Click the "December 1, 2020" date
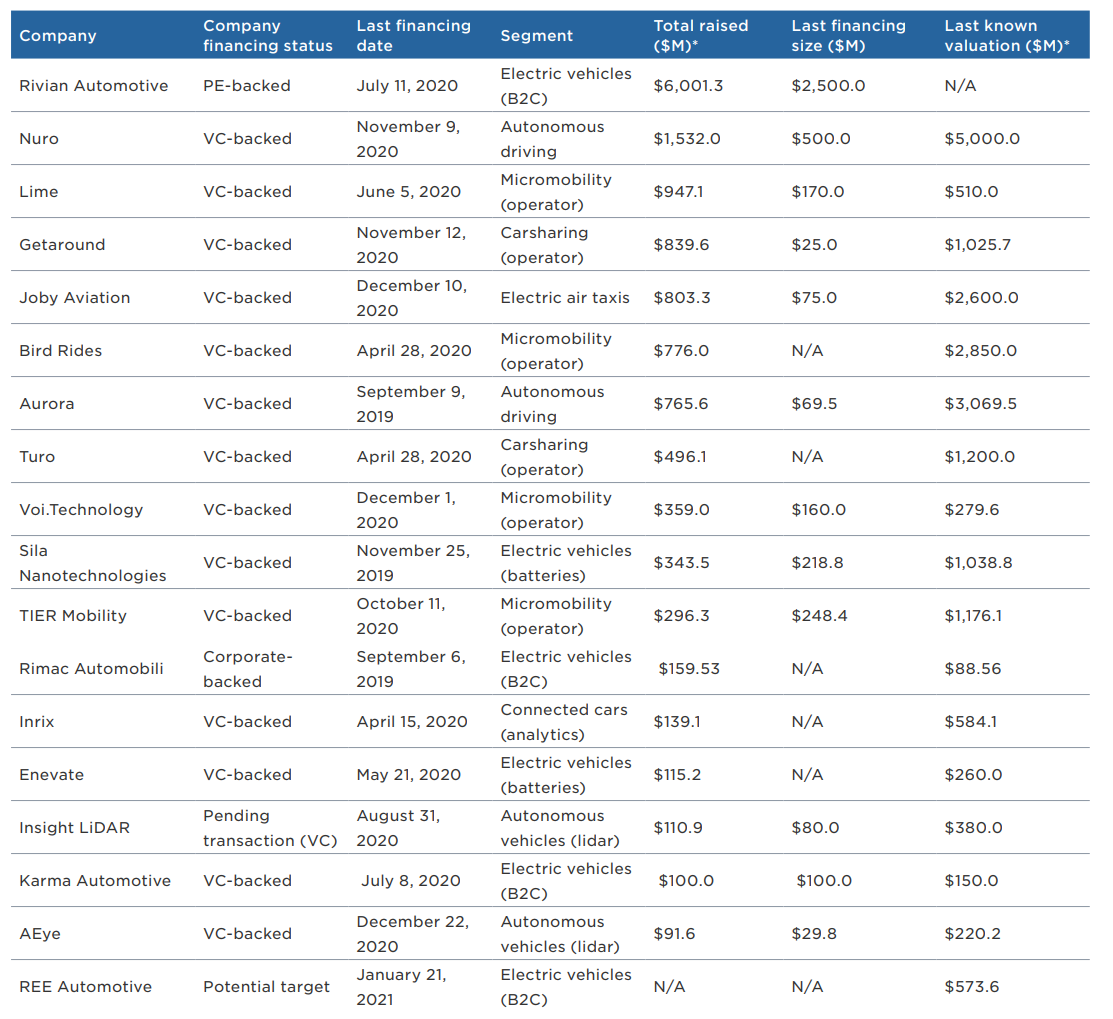This screenshot has width=1113, height=1019. [406, 510]
